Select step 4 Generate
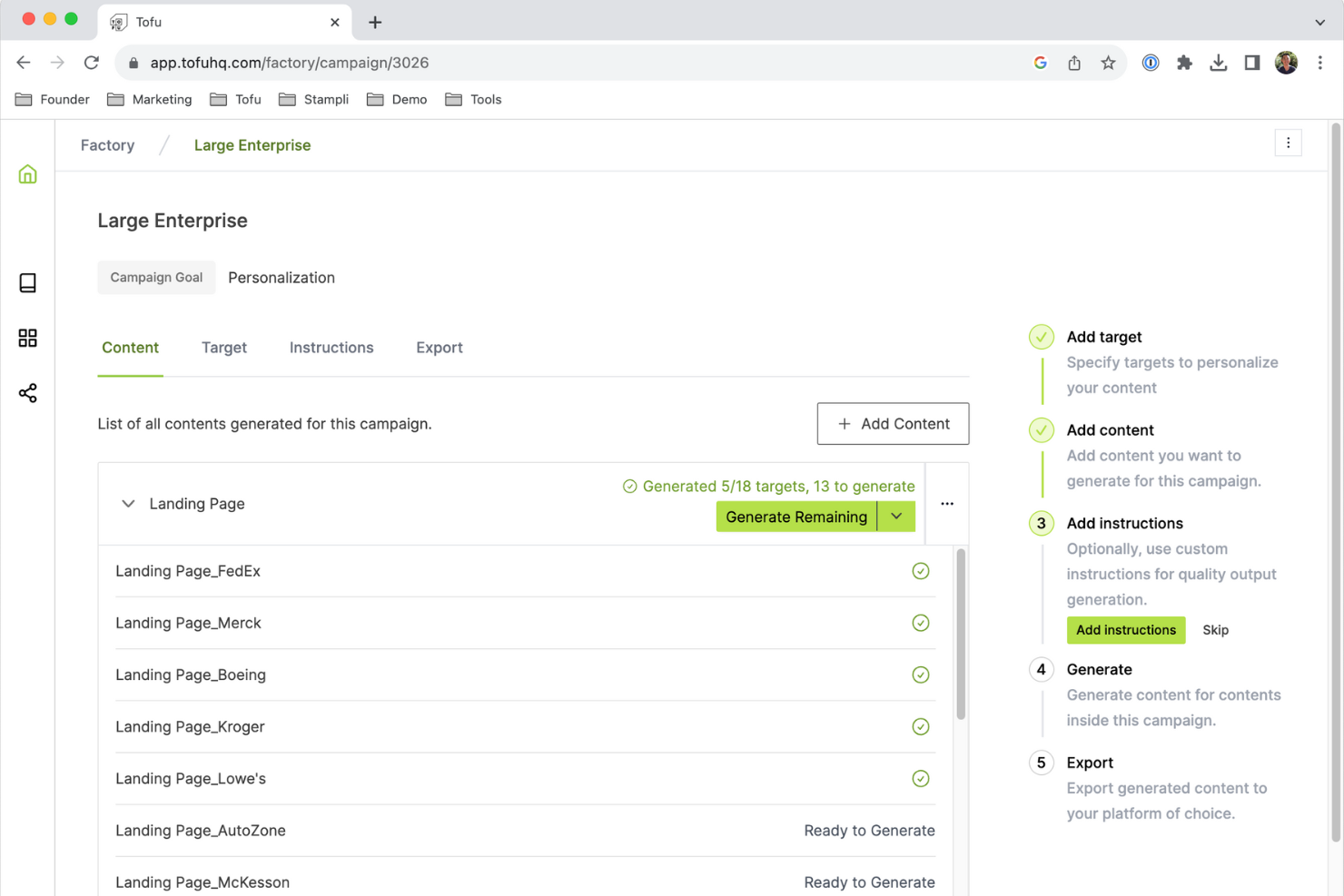This screenshot has width=1344, height=896. point(1099,669)
